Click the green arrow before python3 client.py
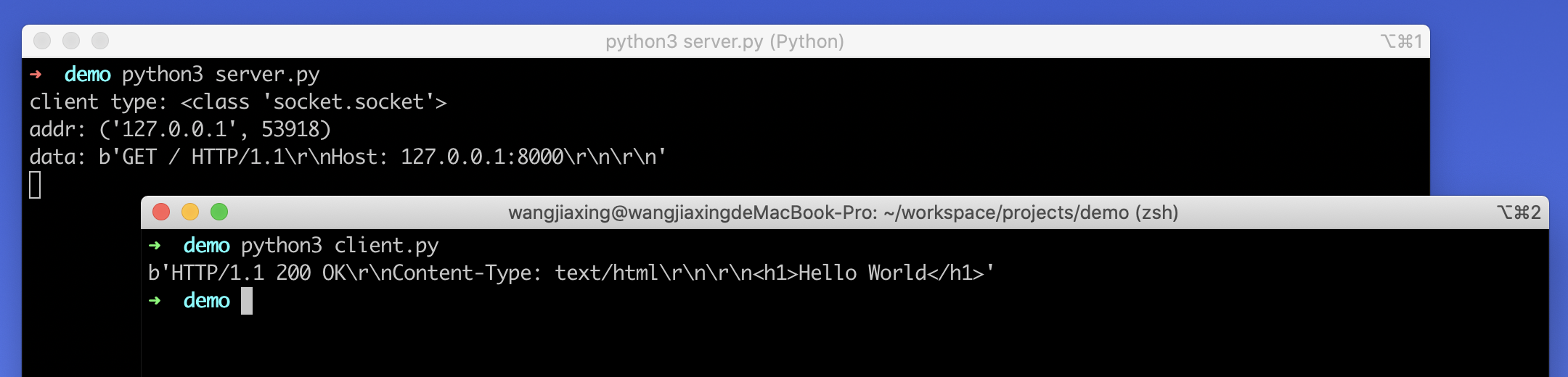The height and width of the screenshot is (377, 1568). [x=155, y=245]
